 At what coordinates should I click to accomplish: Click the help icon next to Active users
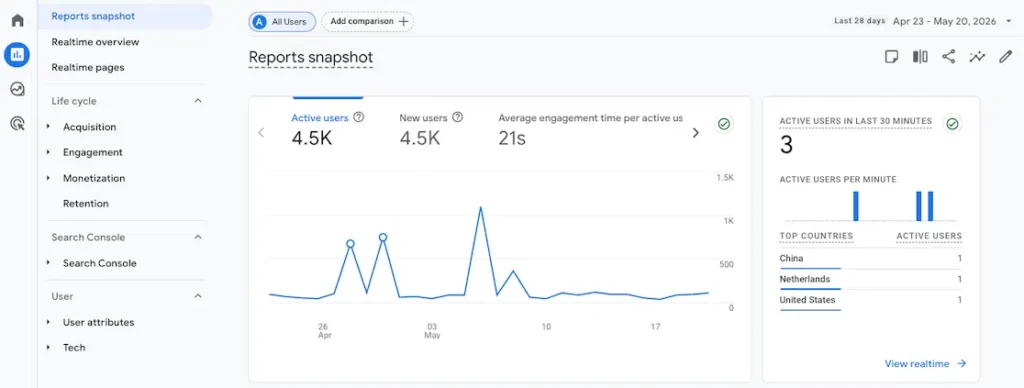coord(359,118)
